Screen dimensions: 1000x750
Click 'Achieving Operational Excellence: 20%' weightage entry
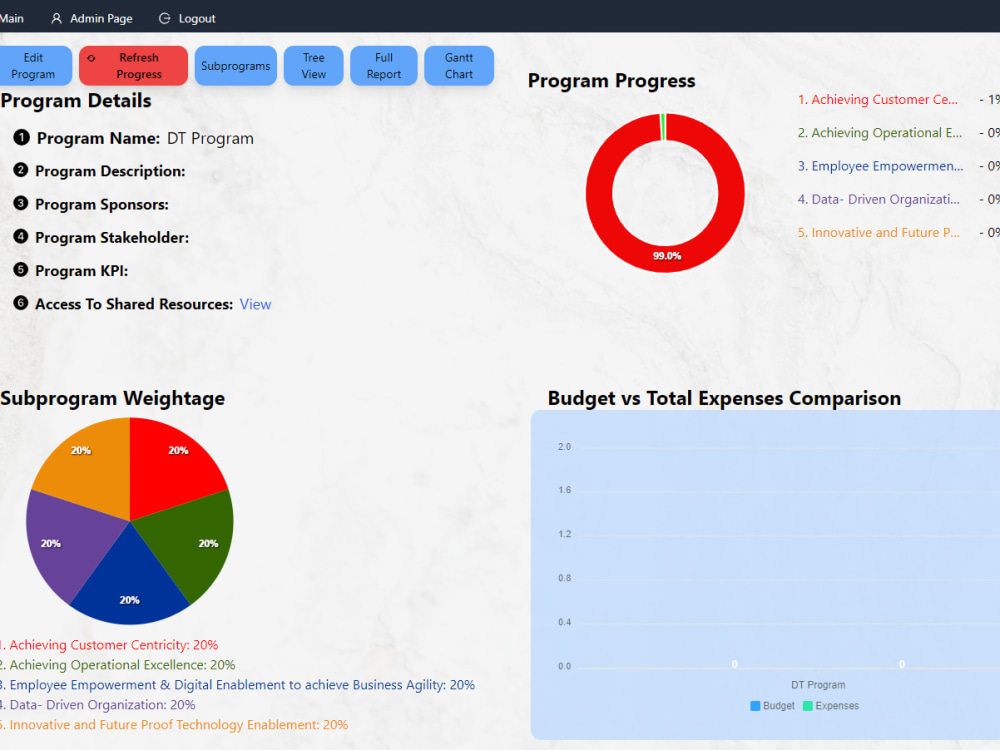click(x=118, y=665)
